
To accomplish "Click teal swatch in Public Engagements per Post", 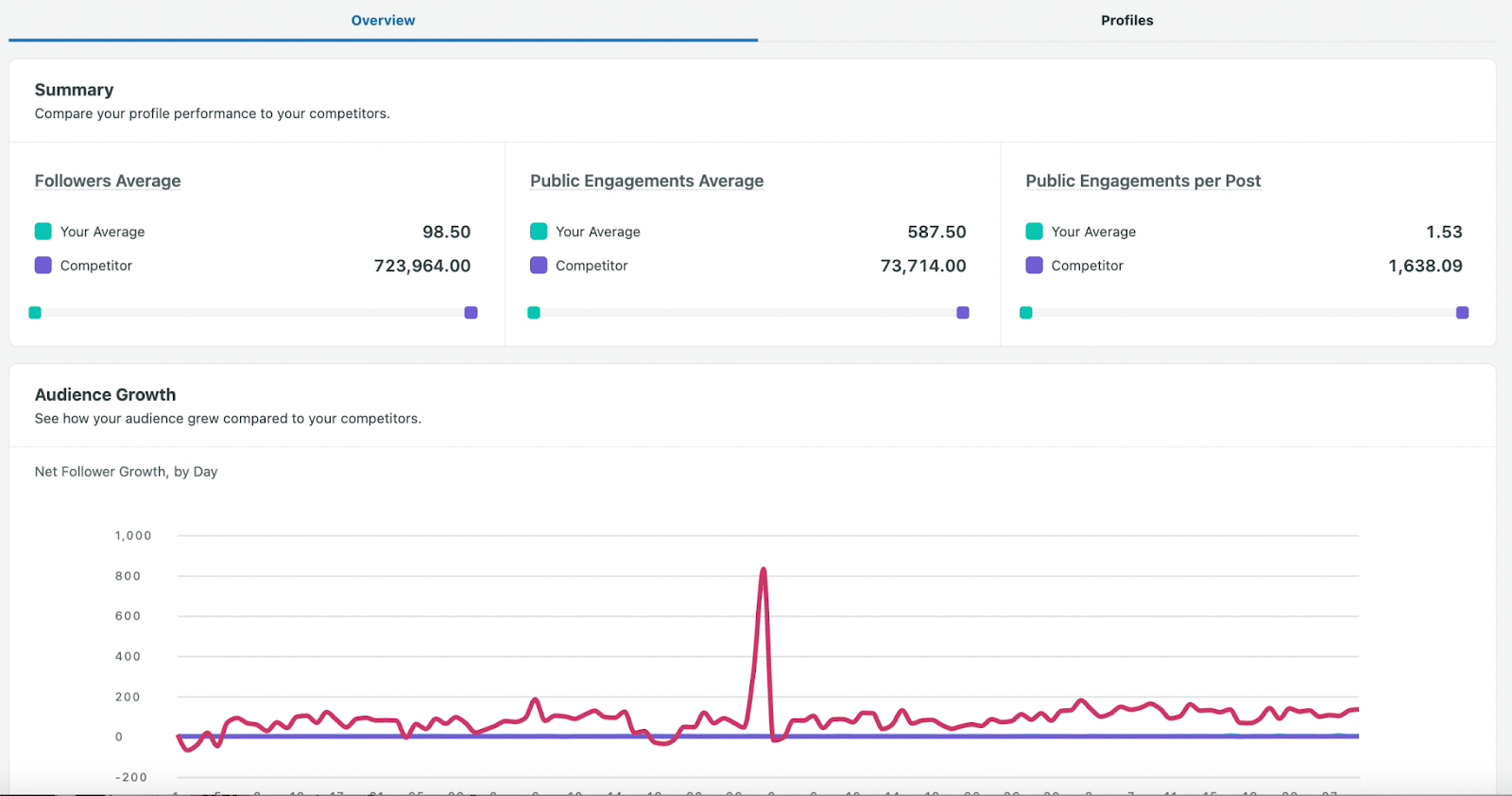I will 1034,232.
